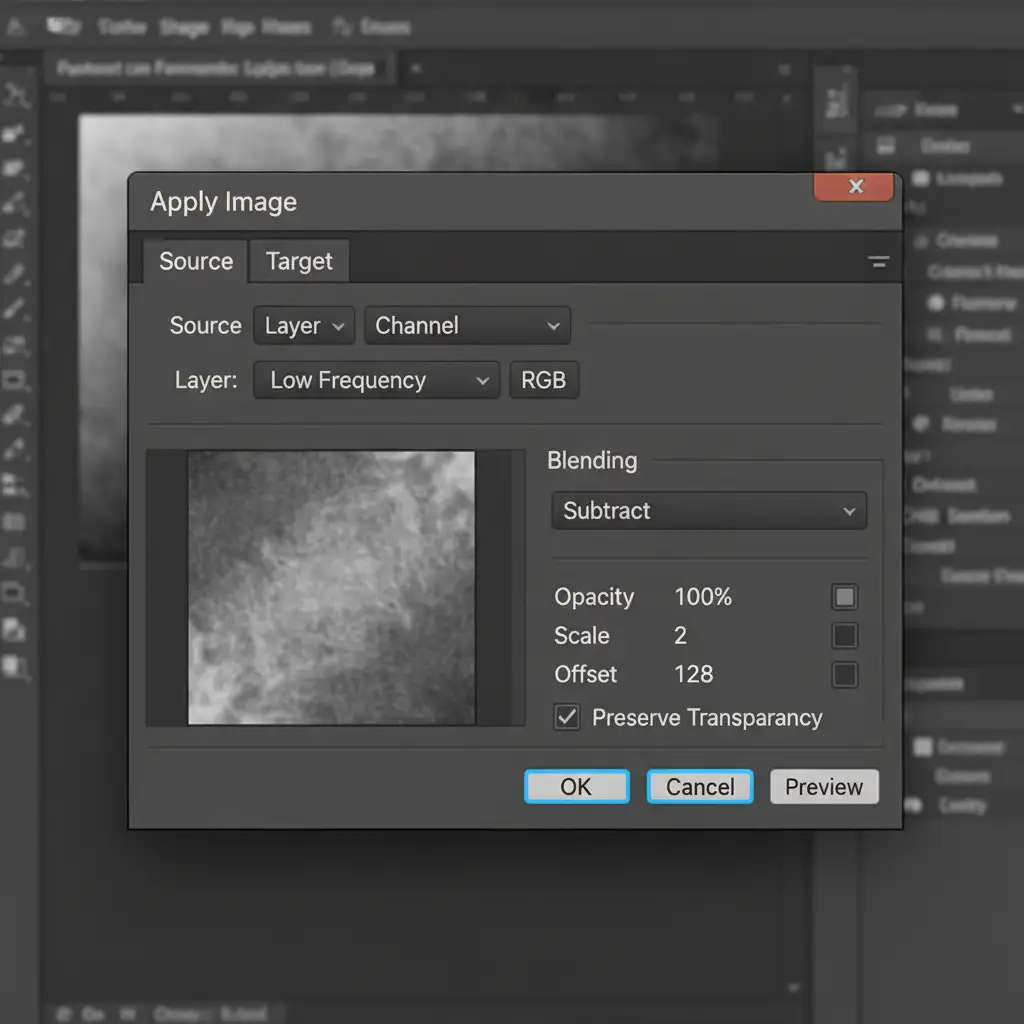The image size is (1024, 1024).
Task: Open the Source Layer dropdown
Action: [x=304, y=326]
